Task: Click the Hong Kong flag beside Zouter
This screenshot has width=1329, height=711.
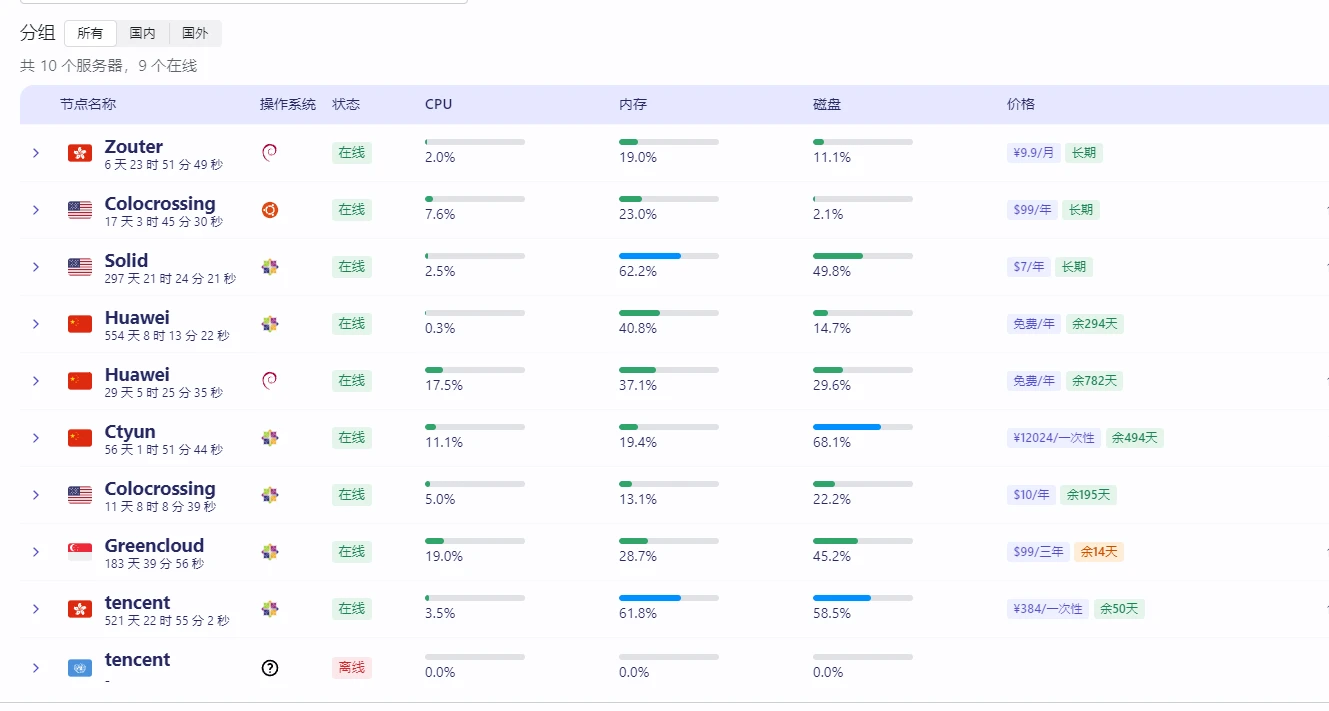Action: pyautogui.click(x=80, y=153)
